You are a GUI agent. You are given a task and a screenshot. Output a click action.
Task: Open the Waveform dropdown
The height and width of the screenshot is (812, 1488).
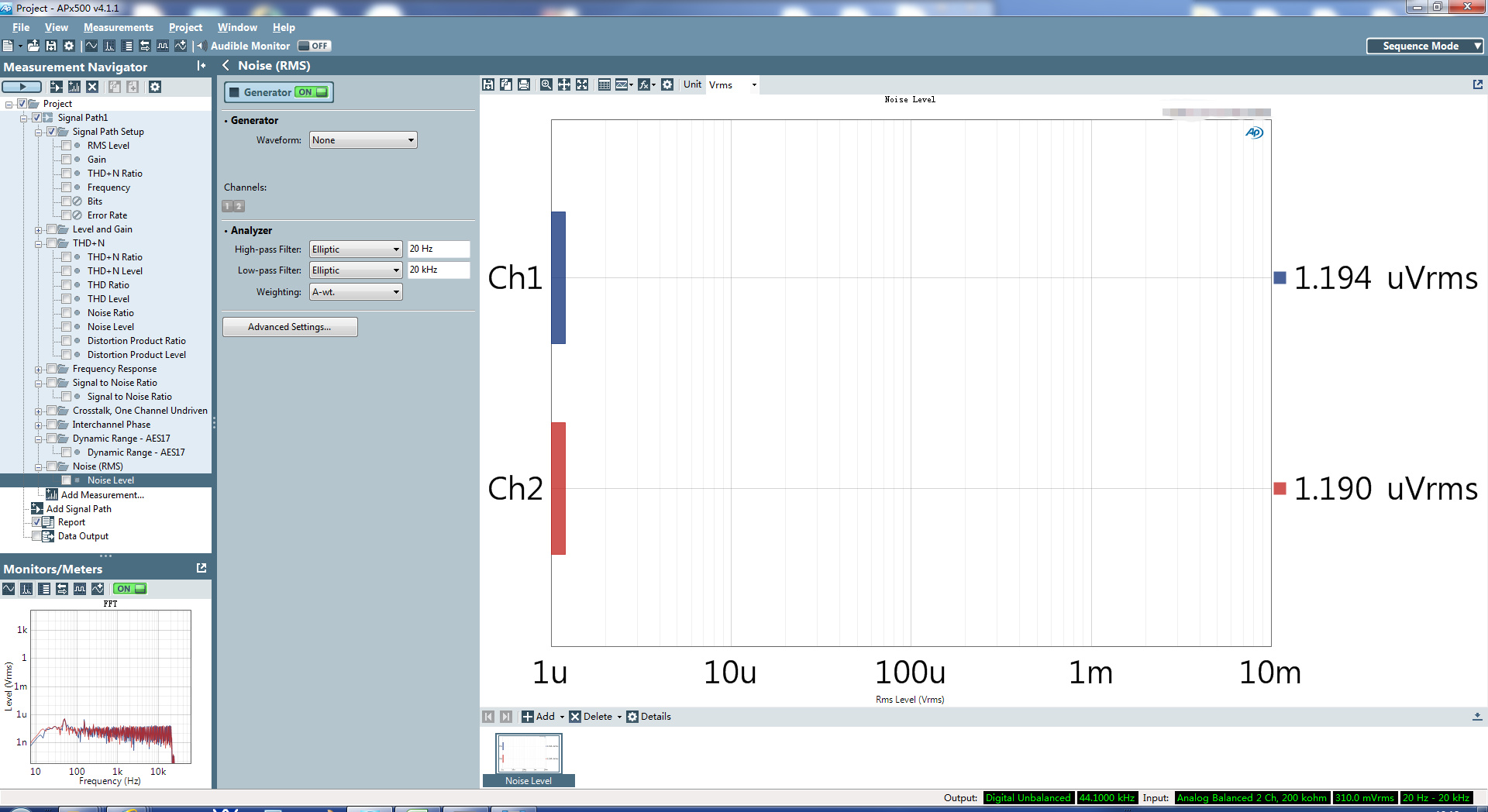click(363, 140)
